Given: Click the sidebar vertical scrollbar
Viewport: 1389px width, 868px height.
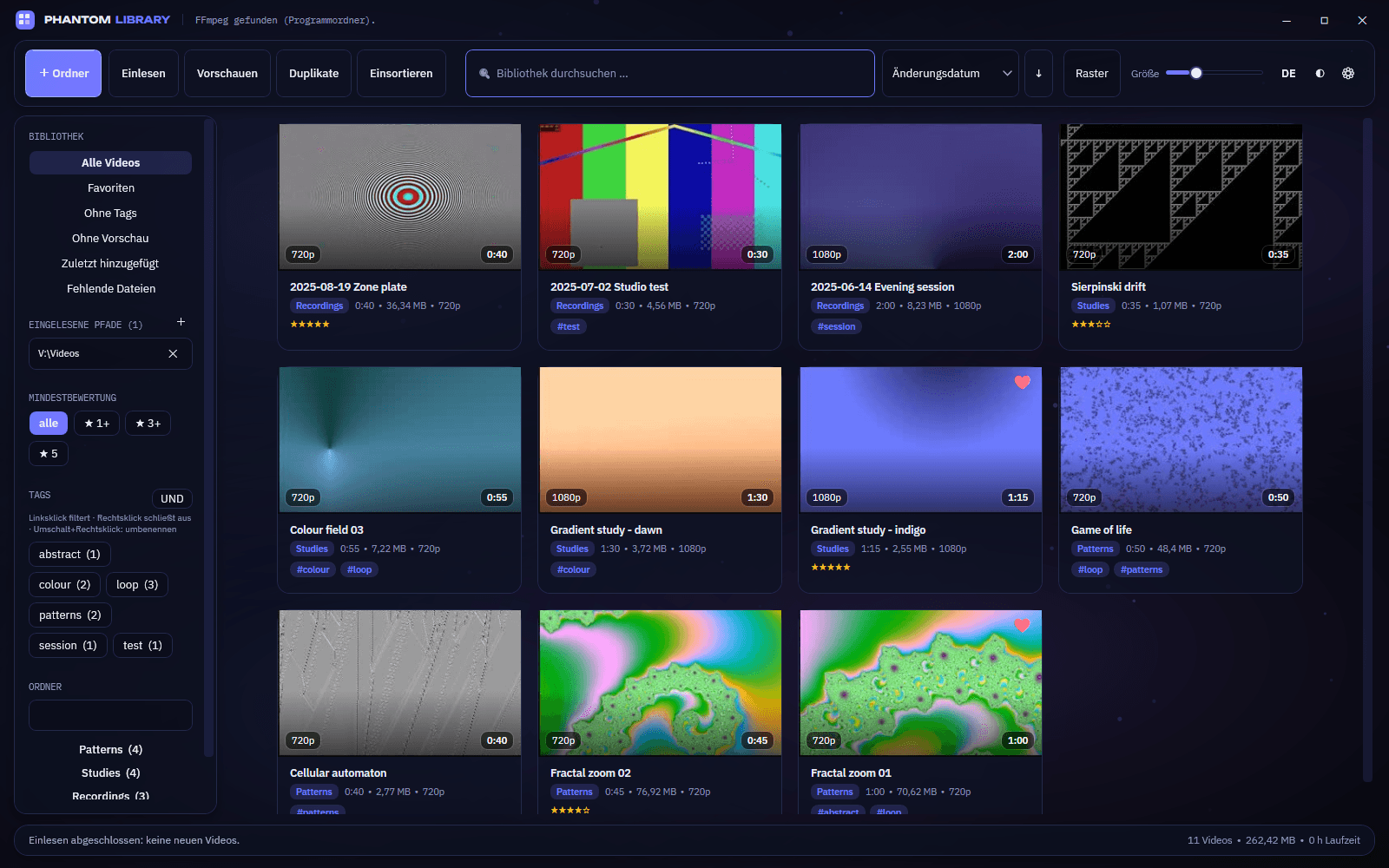Looking at the screenshot, I should [208, 438].
